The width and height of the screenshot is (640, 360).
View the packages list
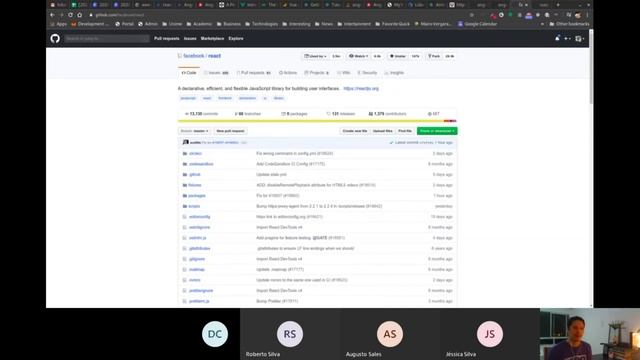pyautogui.click(x=294, y=114)
